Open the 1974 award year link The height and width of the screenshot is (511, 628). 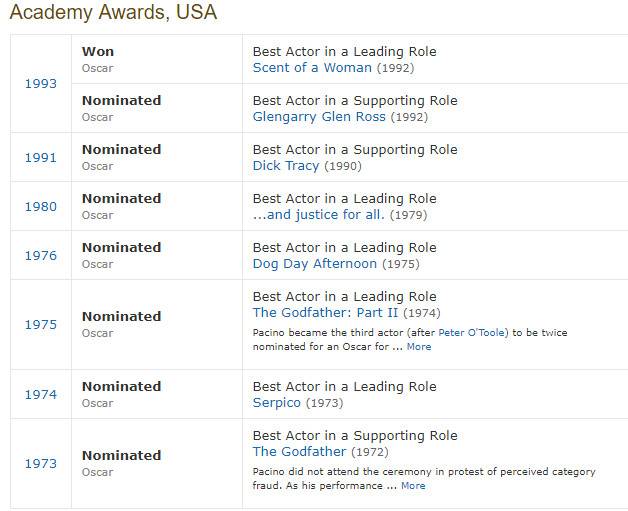(x=40, y=394)
